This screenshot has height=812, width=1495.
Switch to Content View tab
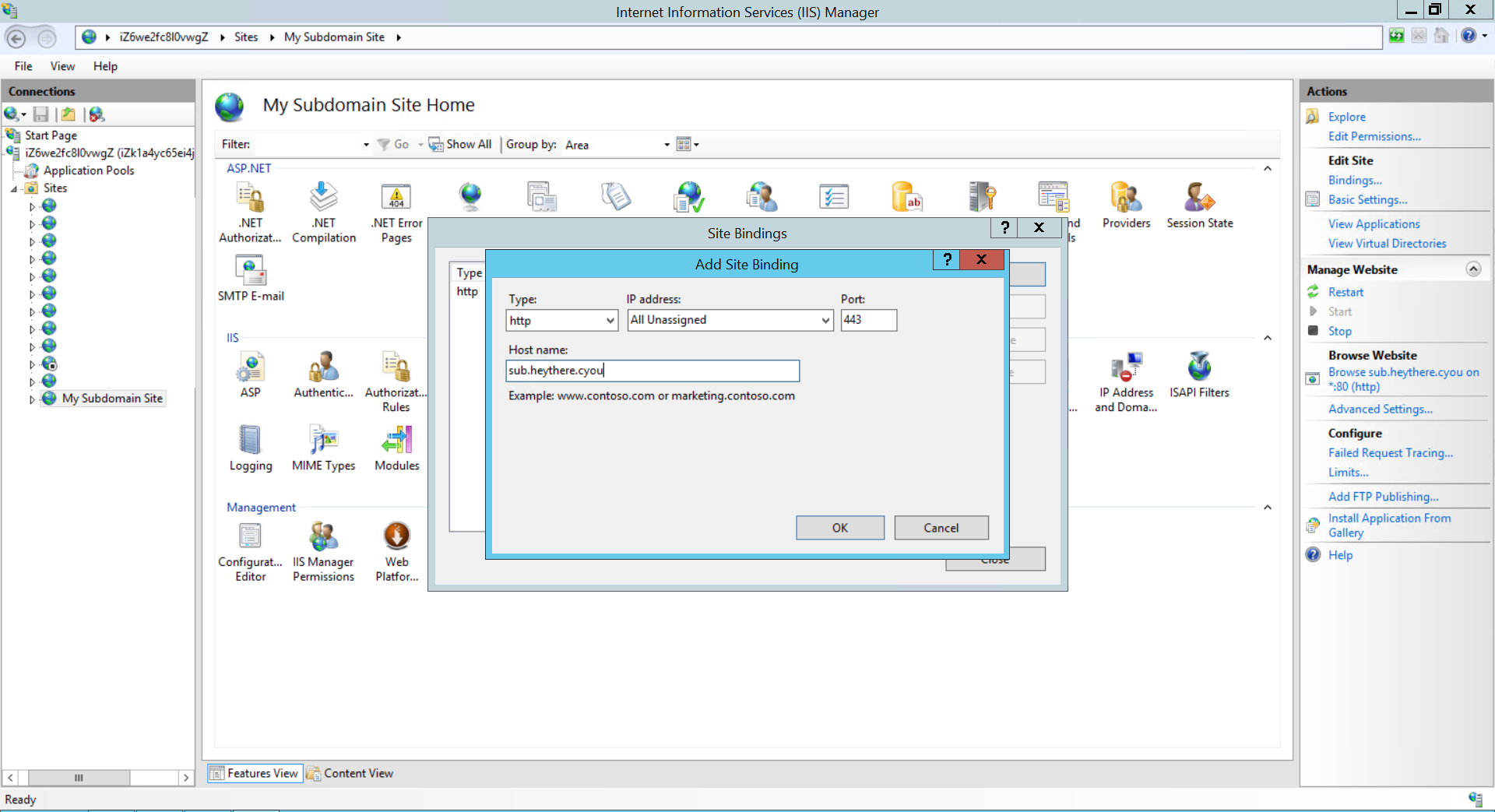pos(350,773)
